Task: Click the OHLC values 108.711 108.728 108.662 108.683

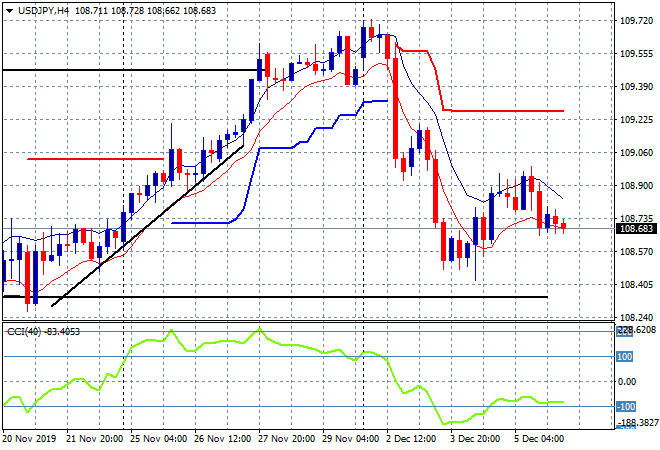Action: click(x=145, y=11)
